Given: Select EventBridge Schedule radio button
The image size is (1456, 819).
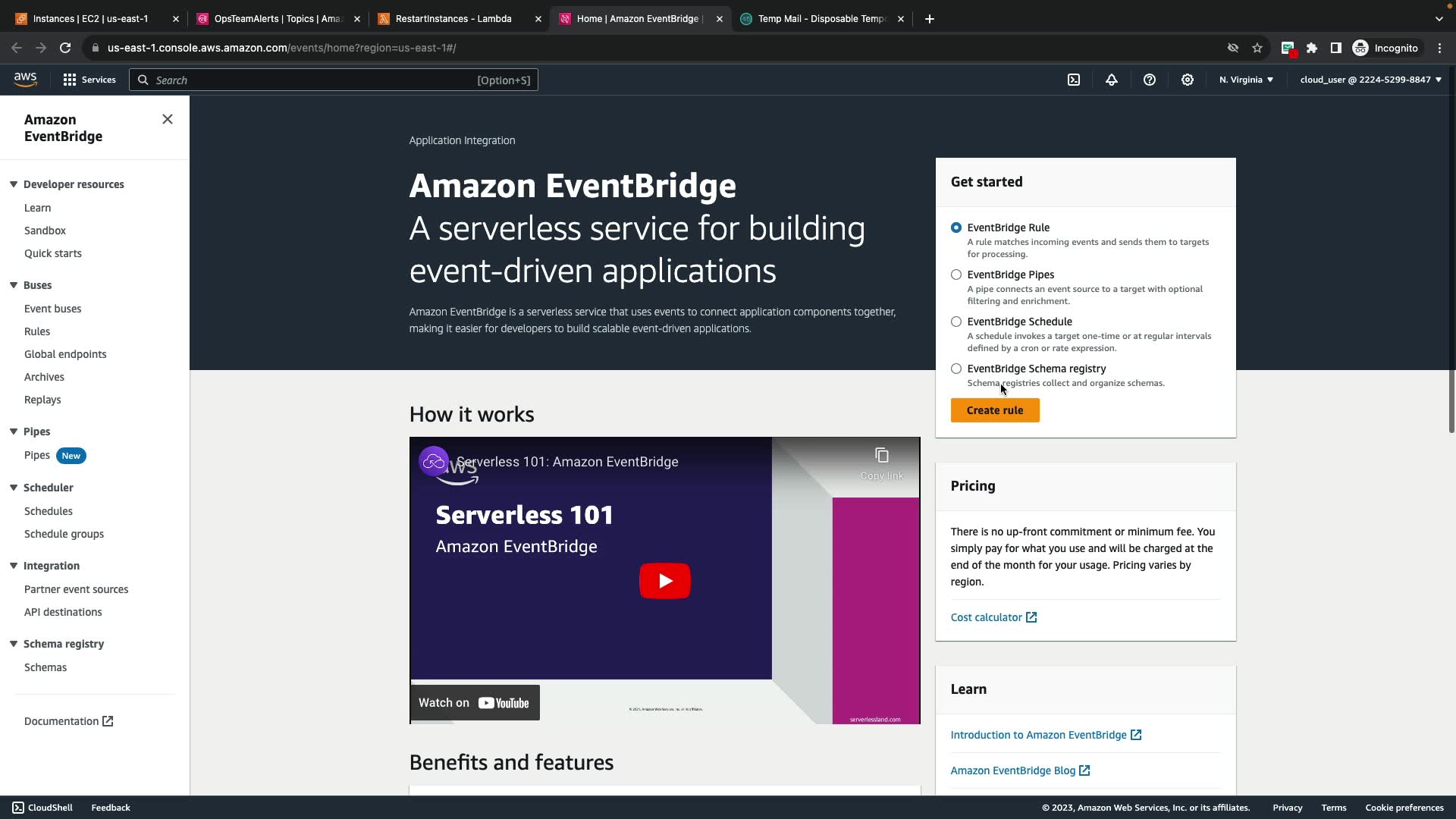Looking at the screenshot, I should click(x=956, y=322).
